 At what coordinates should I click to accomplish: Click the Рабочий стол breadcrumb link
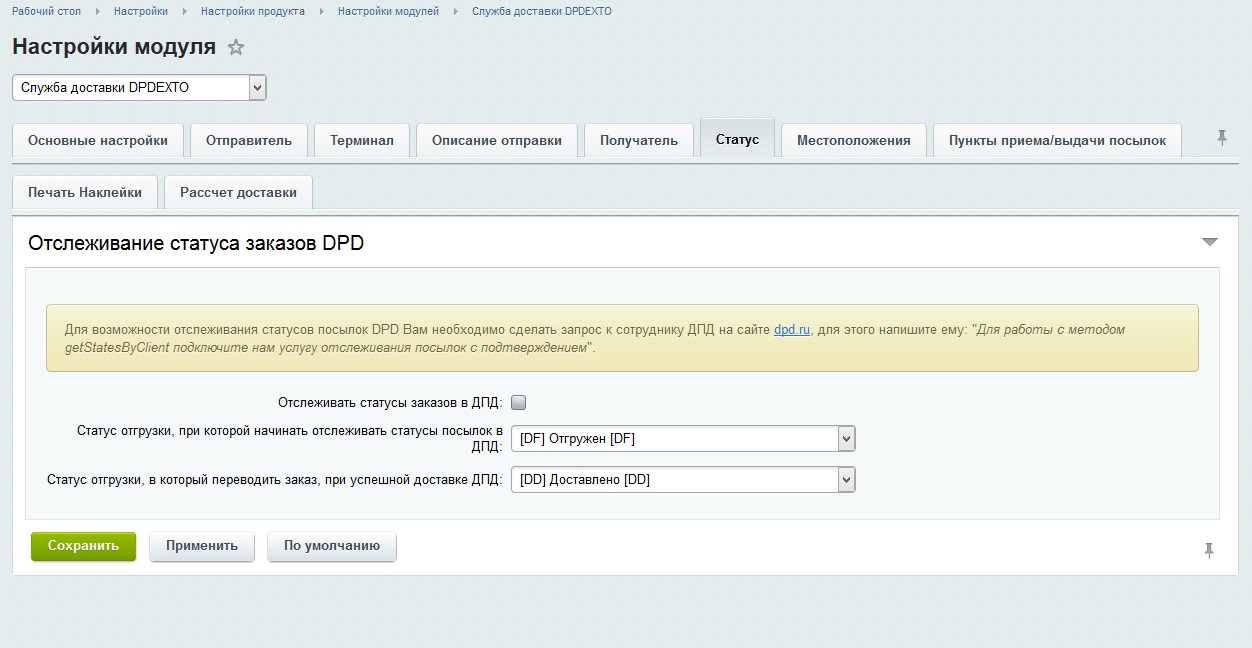pyautogui.click(x=47, y=11)
